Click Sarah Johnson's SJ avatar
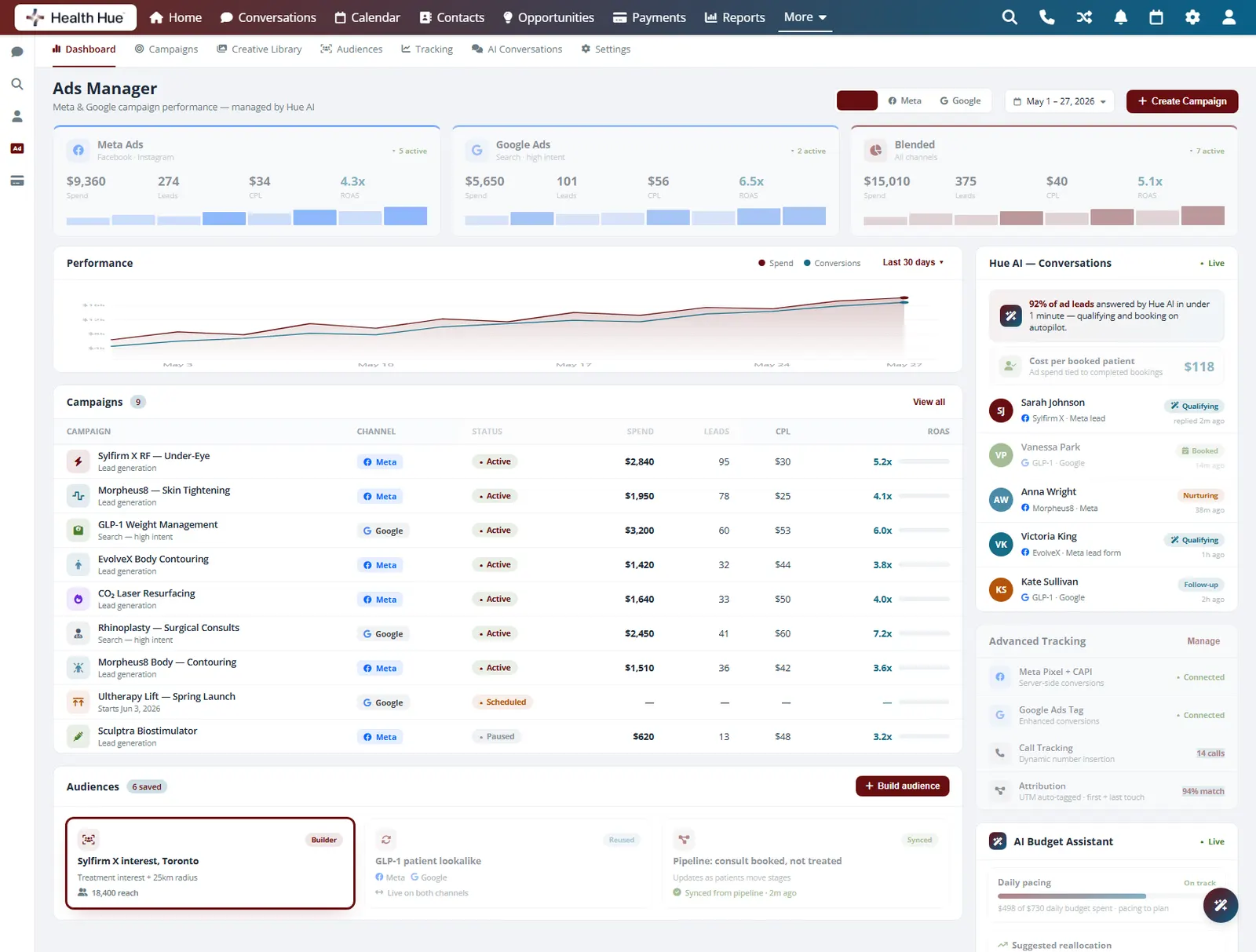This screenshot has width=1256, height=952. coord(1001,410)
